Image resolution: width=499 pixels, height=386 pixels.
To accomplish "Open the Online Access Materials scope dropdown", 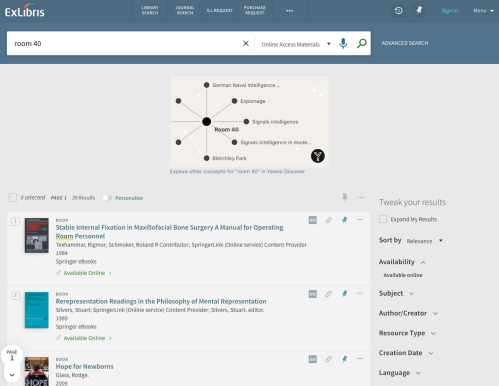I will pos(296,44).
